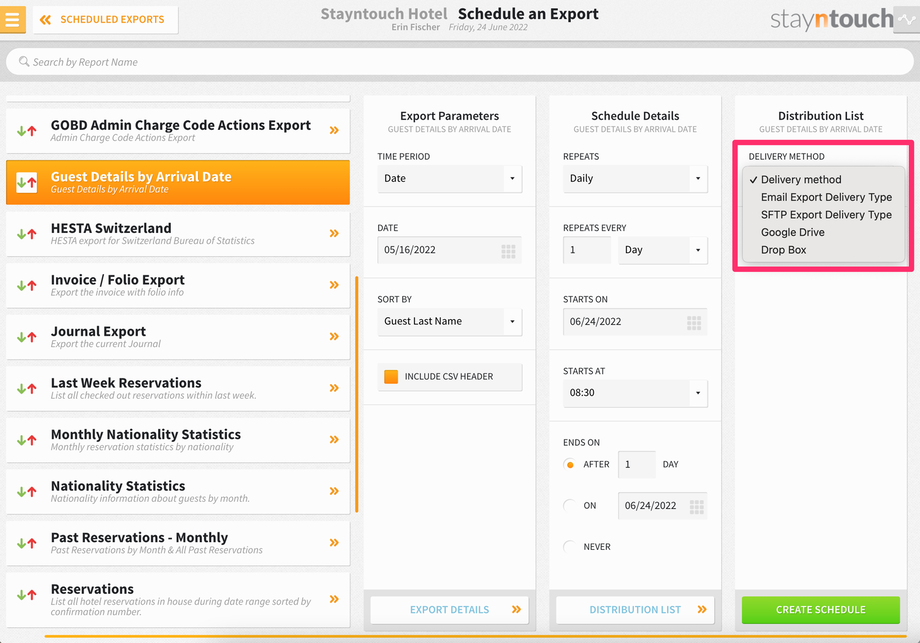The width and height of the screenshot is (920, 643).
Task: Open Nationality Statistics double chevron
Action: click(334, 491)
